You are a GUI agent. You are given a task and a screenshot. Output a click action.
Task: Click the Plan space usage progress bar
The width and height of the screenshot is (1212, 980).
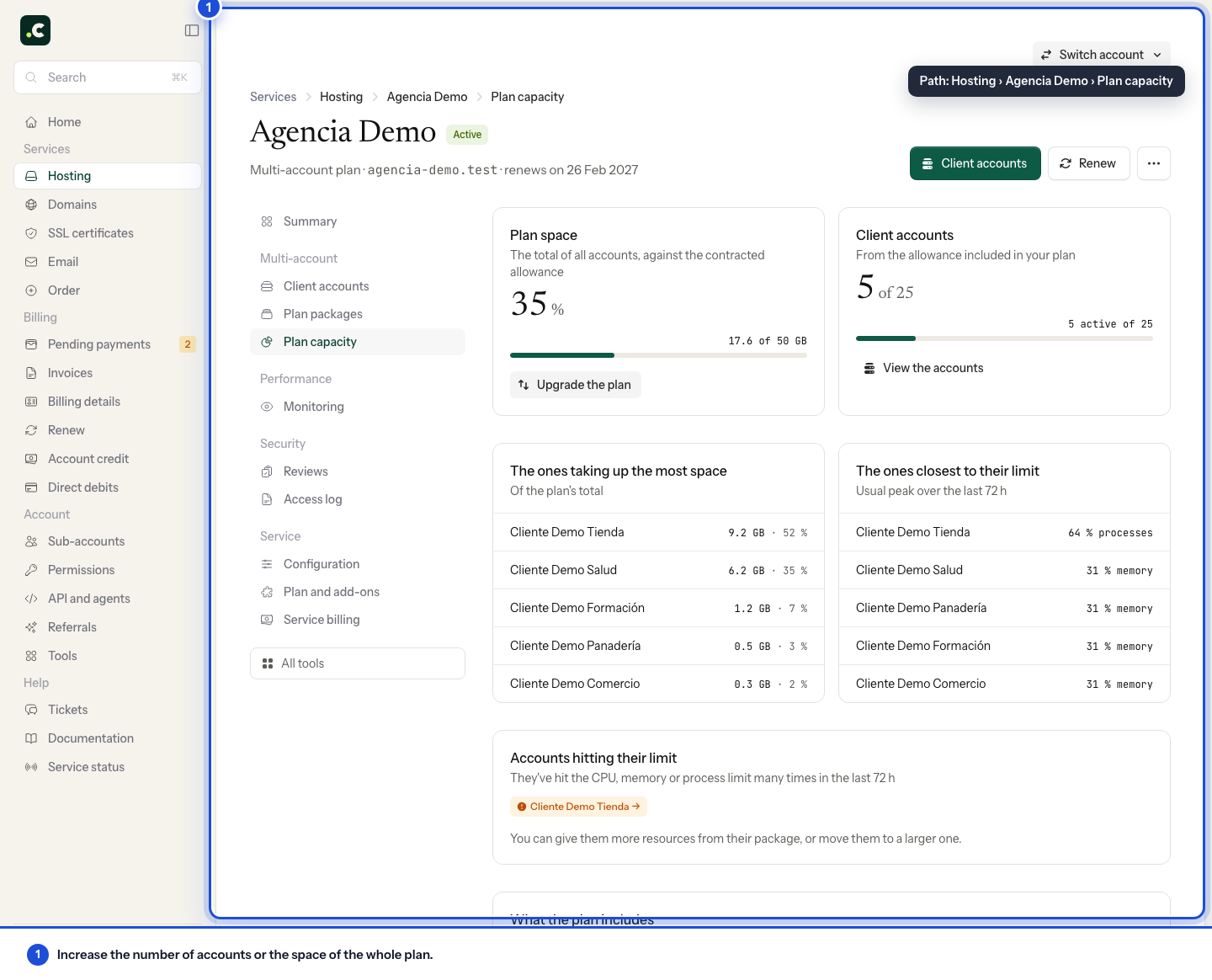click(658, 355)
